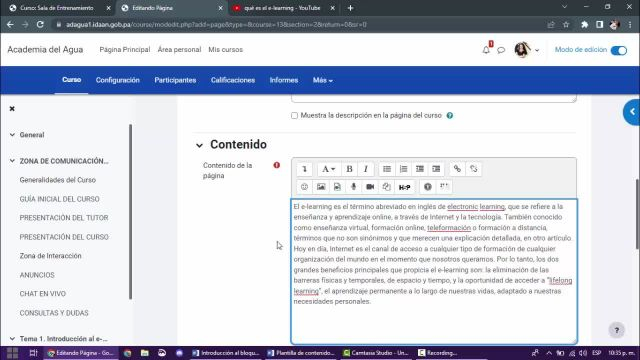The image size is (640, 360).
Task: Open Participantes tab
Action: tap(175, 80)
